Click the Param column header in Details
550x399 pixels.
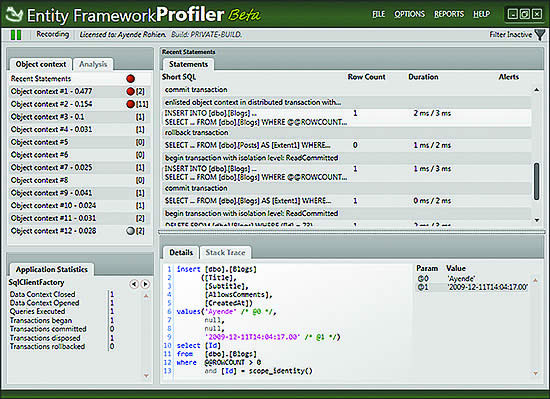(x=427, y=268)
